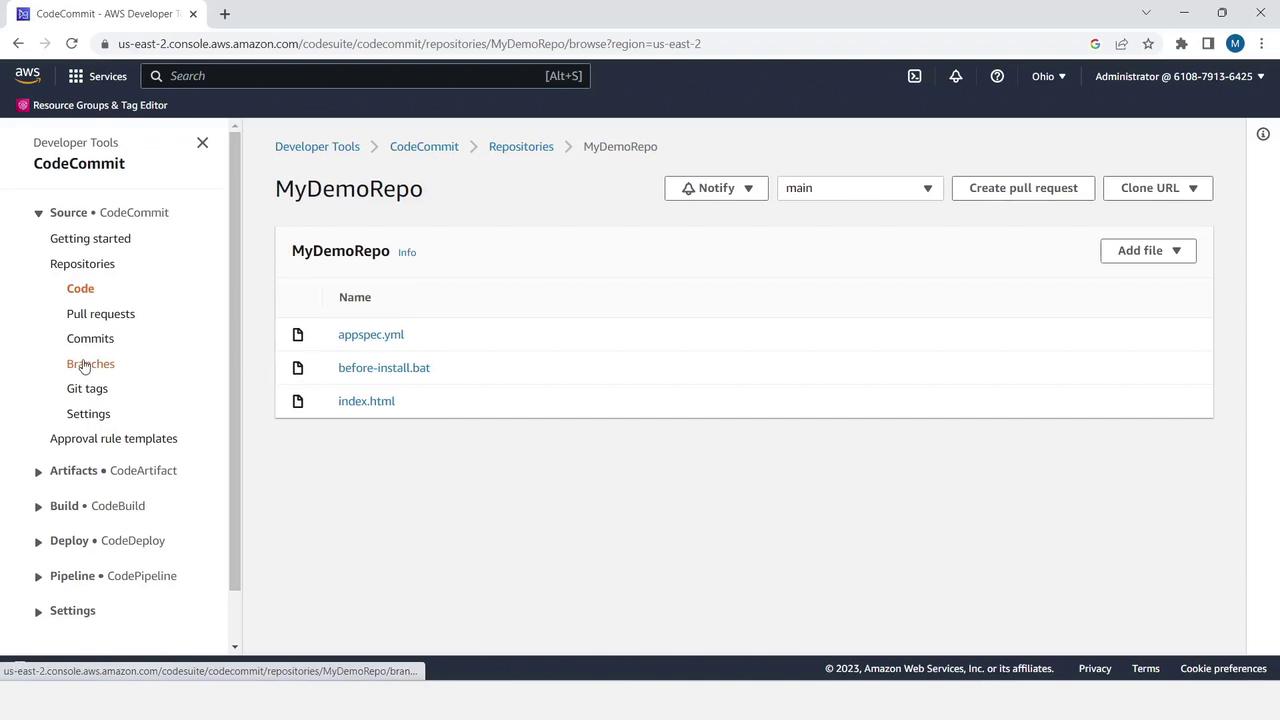
Task: Open the browser side panel icon
Action: click(1208, 44)
